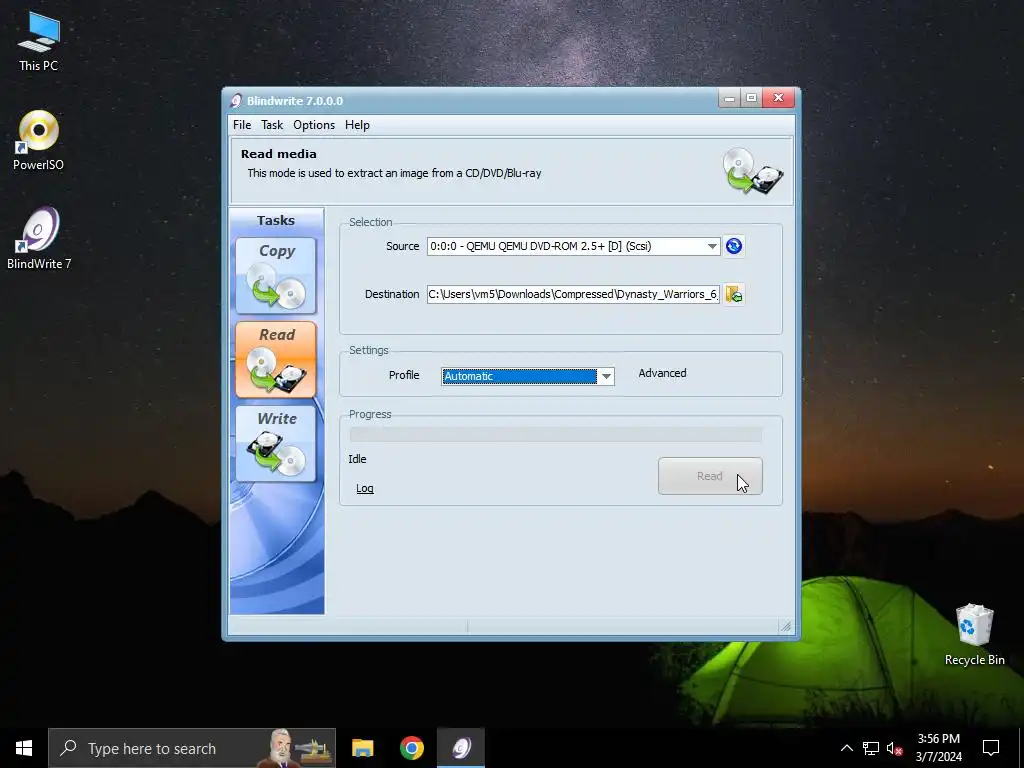Image resolution: width=1024 pixels, height=768 pixels.
Task: Open the Windows Start menu
Action: [24, 748]
